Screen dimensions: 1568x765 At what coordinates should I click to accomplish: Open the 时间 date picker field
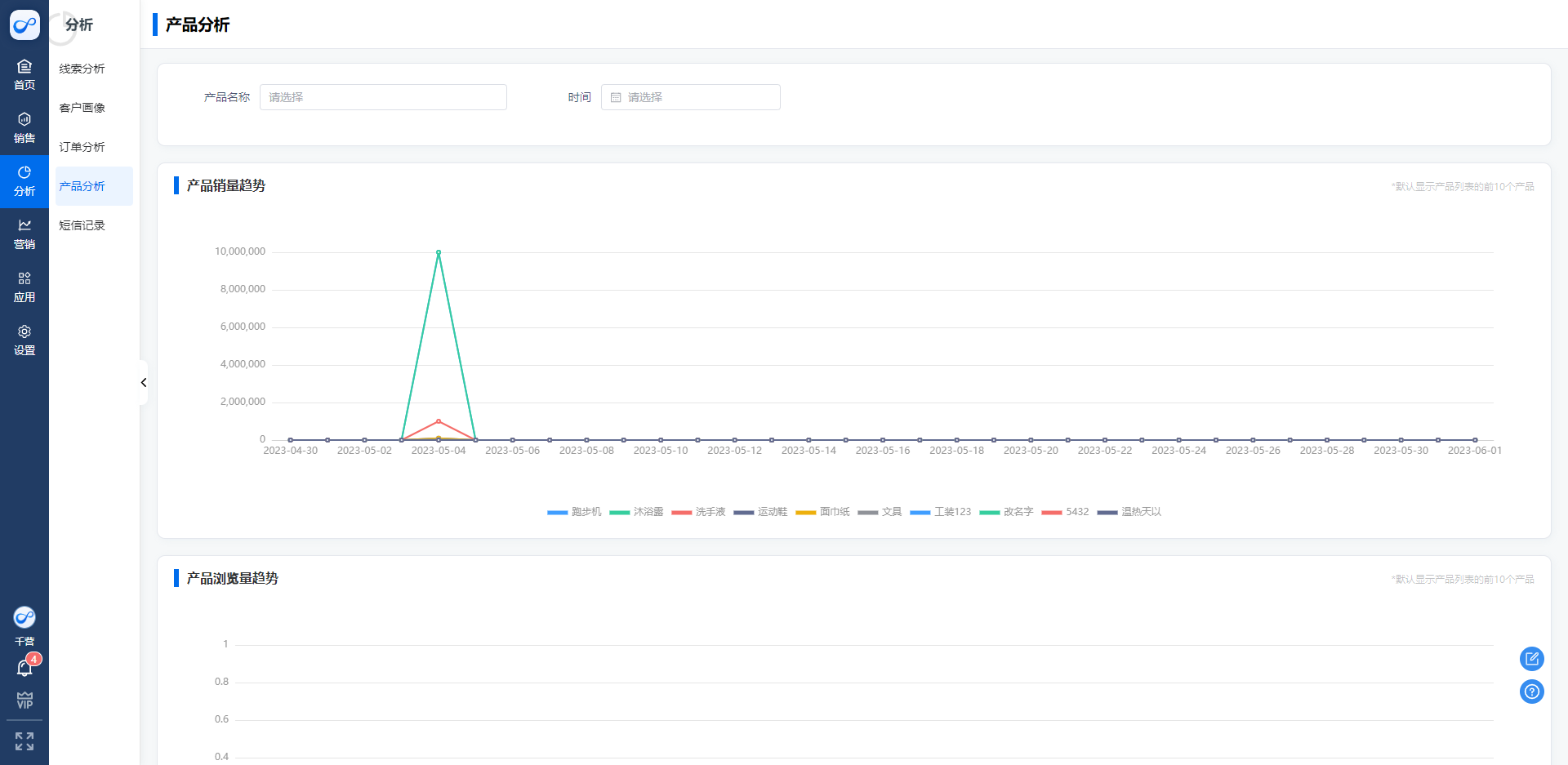(x=691, y=97)
